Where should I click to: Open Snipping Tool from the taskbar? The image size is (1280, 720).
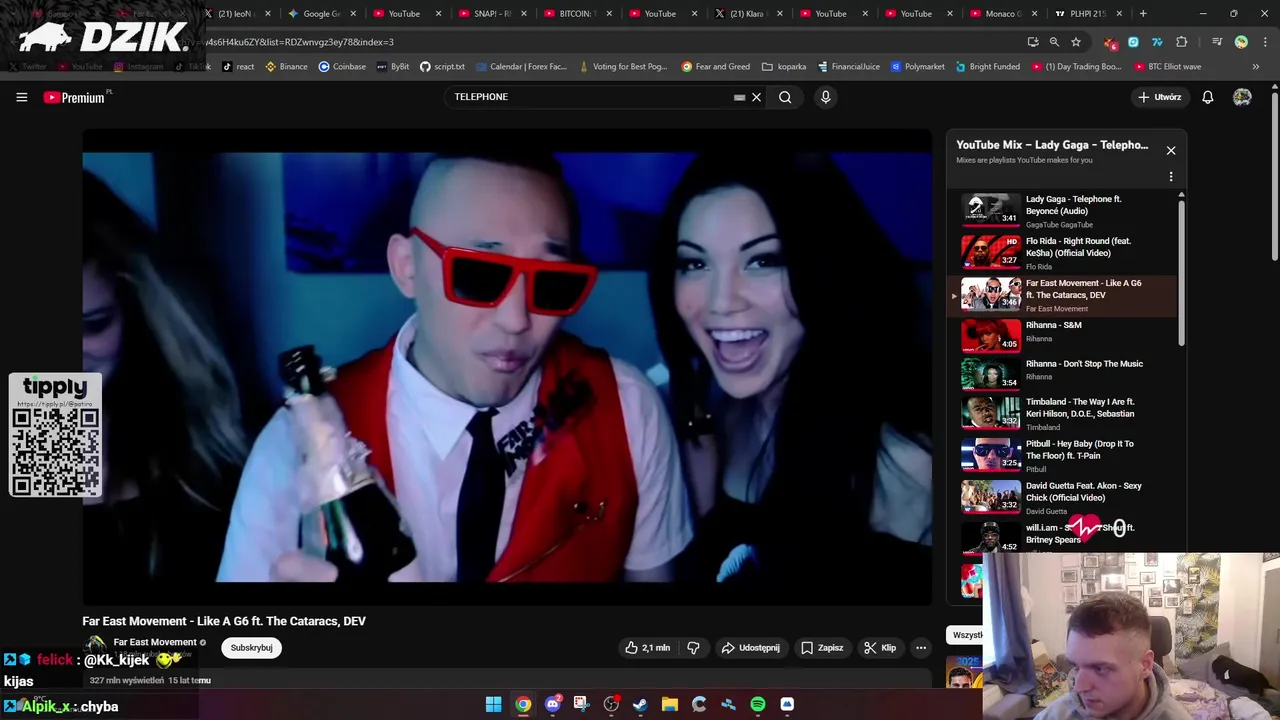pyautogui.click(x=581, y=704)
